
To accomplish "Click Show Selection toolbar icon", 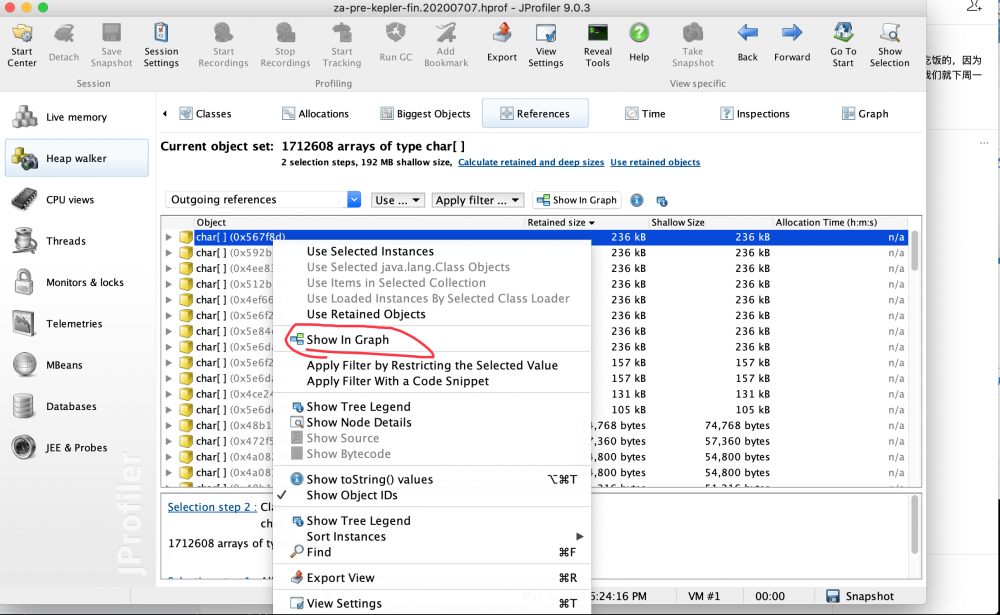I will click(890, 45).
